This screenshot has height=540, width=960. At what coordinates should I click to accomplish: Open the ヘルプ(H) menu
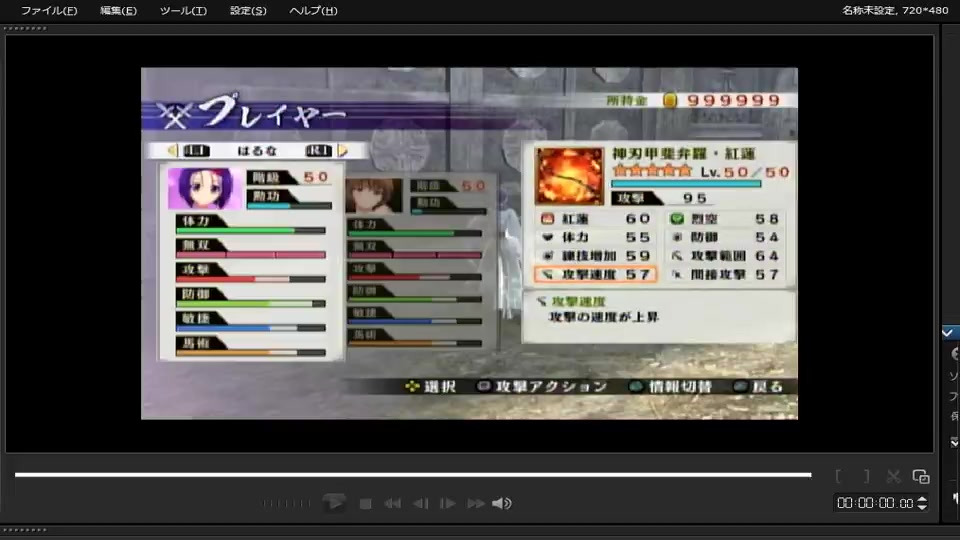coord(313,10)
